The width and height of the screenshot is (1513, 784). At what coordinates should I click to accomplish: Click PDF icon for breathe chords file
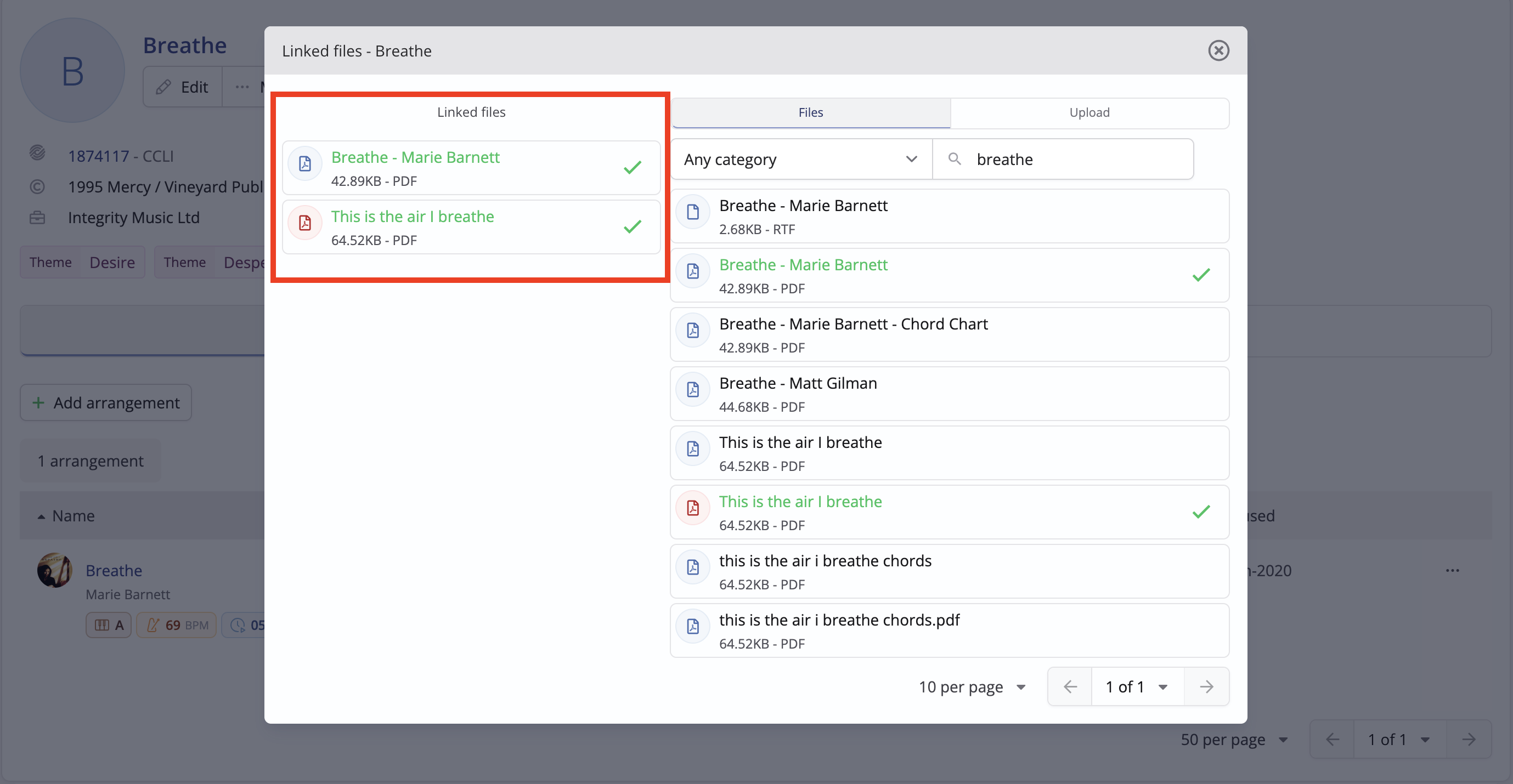pos(693,567)
